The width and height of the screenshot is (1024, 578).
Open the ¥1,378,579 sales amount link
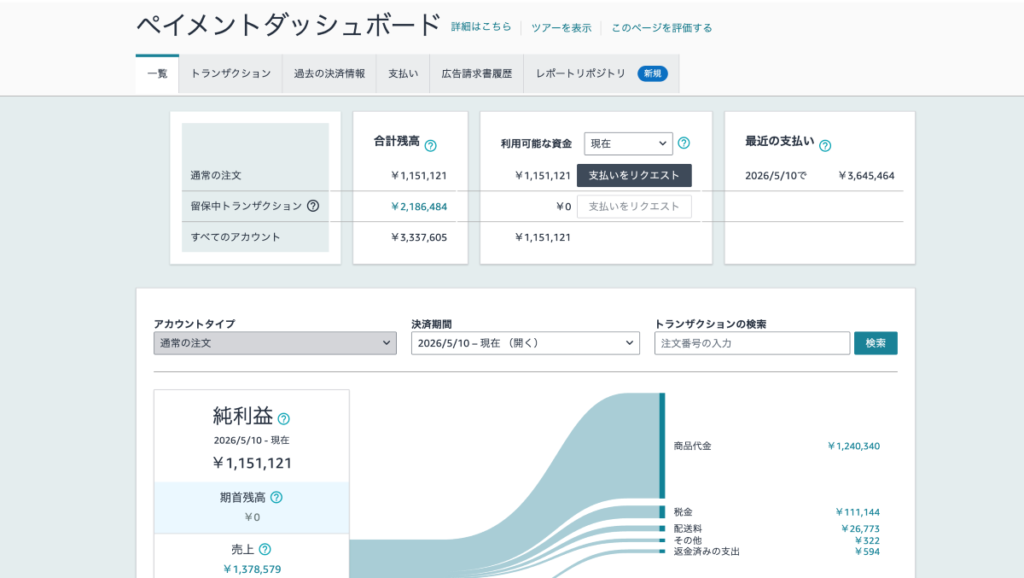252,569
